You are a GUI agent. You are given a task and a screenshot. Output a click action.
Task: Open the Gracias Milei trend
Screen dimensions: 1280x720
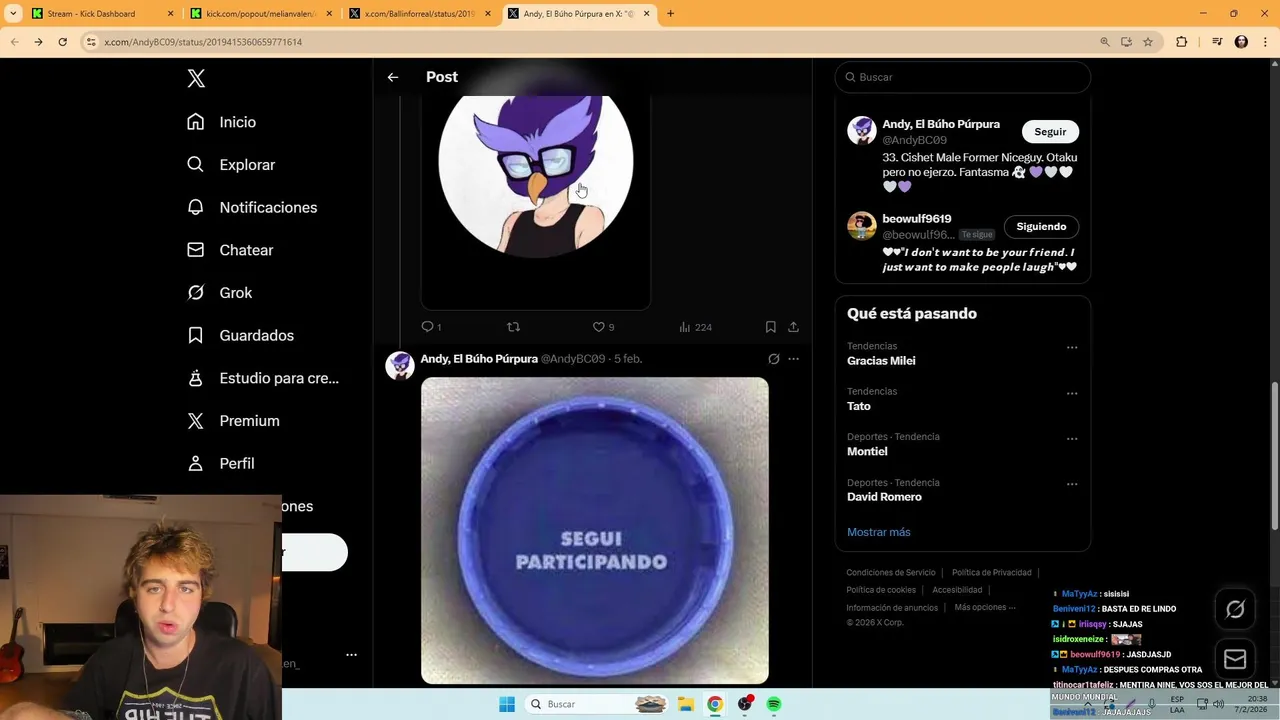[881, 361]
